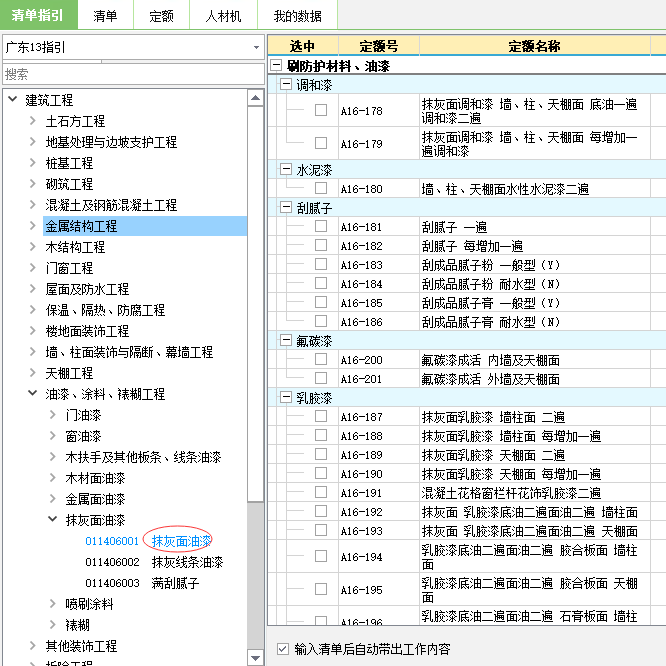Screen dimensions: 666x666
Task: Select 楼地面装饰工程 tree item
Action: click(87, 331)
